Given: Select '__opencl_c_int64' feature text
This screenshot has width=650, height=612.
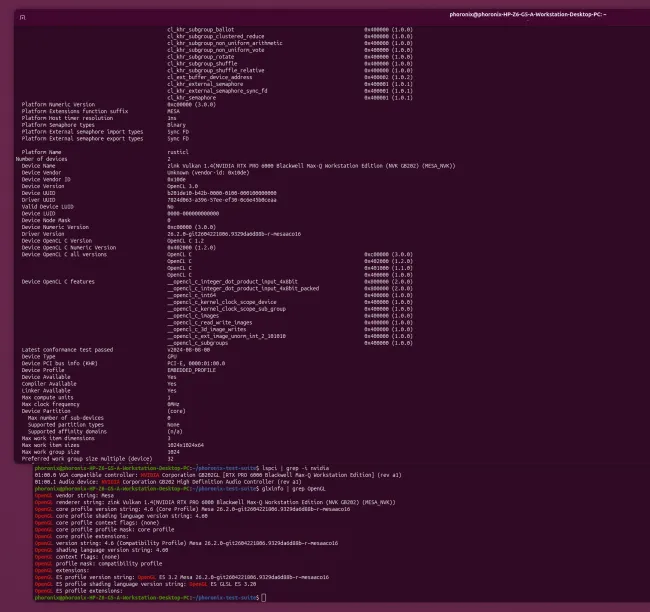Looking at the screenshot, I should [192, 295].
